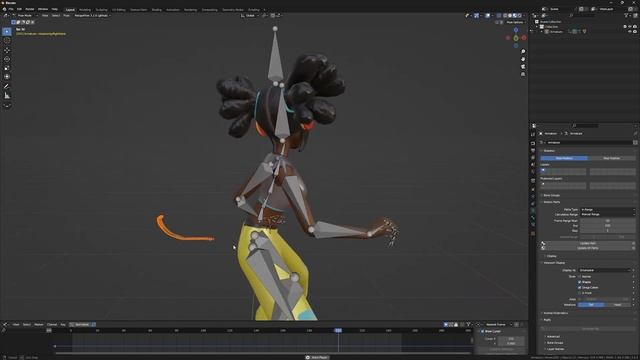Click the Blender logo menu icon
This screenshot has width=640, height=360.
tap(4, 9)
